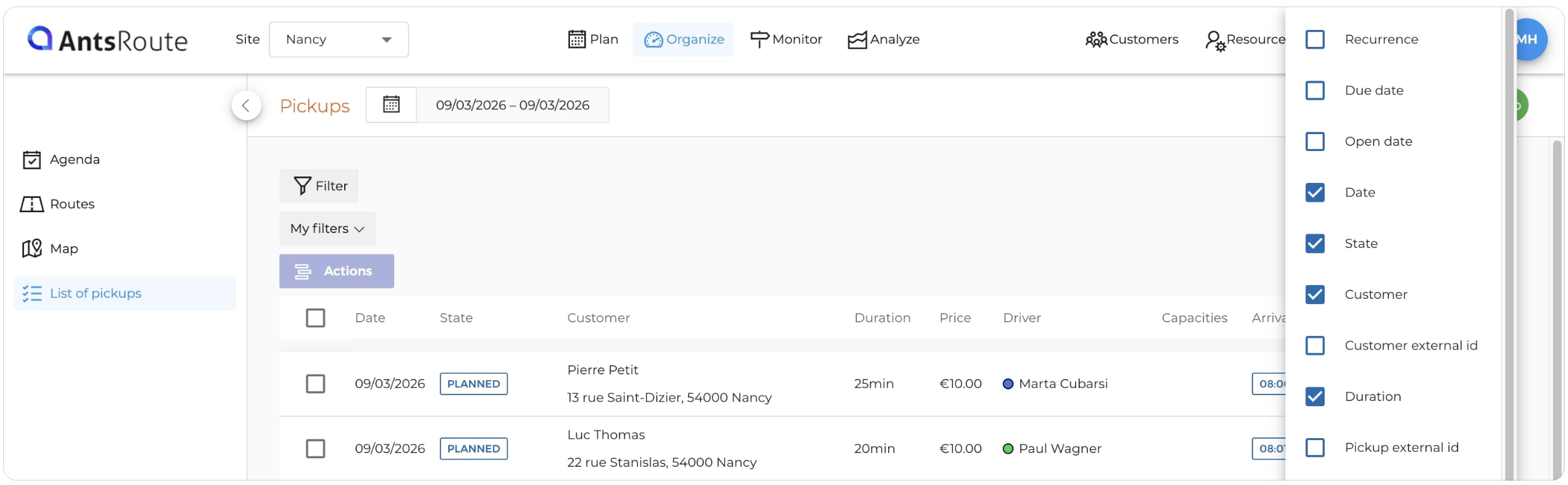
Task: Click the PLANNED badge for Luc Thomas
Action: (x=474, y=449)
